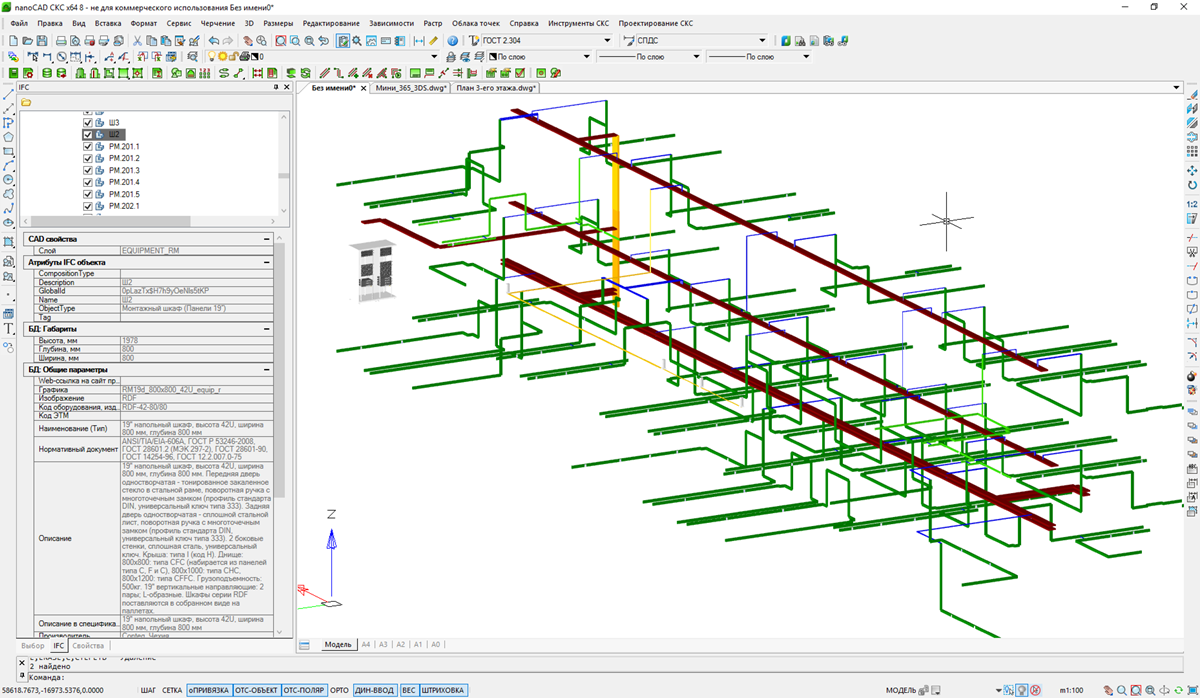Select the Text tool in left toolbar

click(8, 328)
